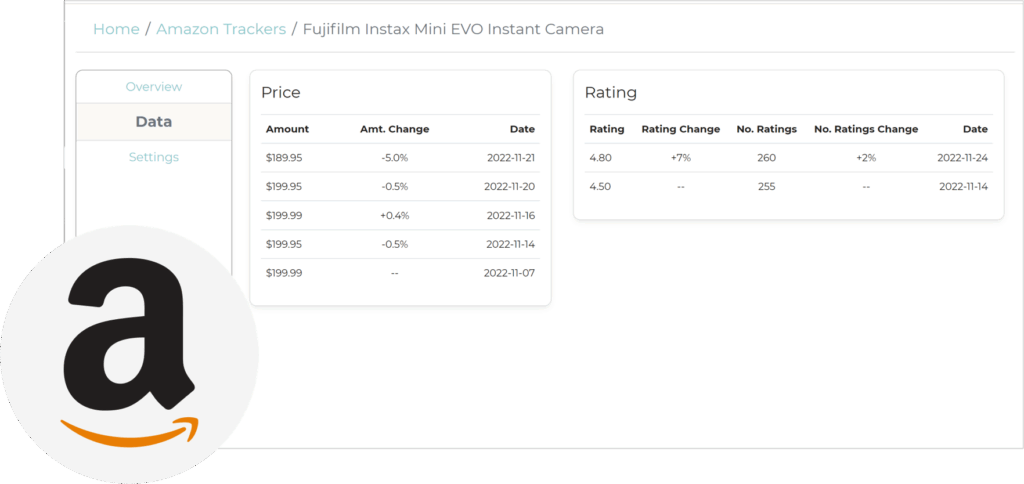Image resolution: width=1024 pixels, height=484 pixels.
Task: Click the 2022-11-07 price date
Action: 509,273
